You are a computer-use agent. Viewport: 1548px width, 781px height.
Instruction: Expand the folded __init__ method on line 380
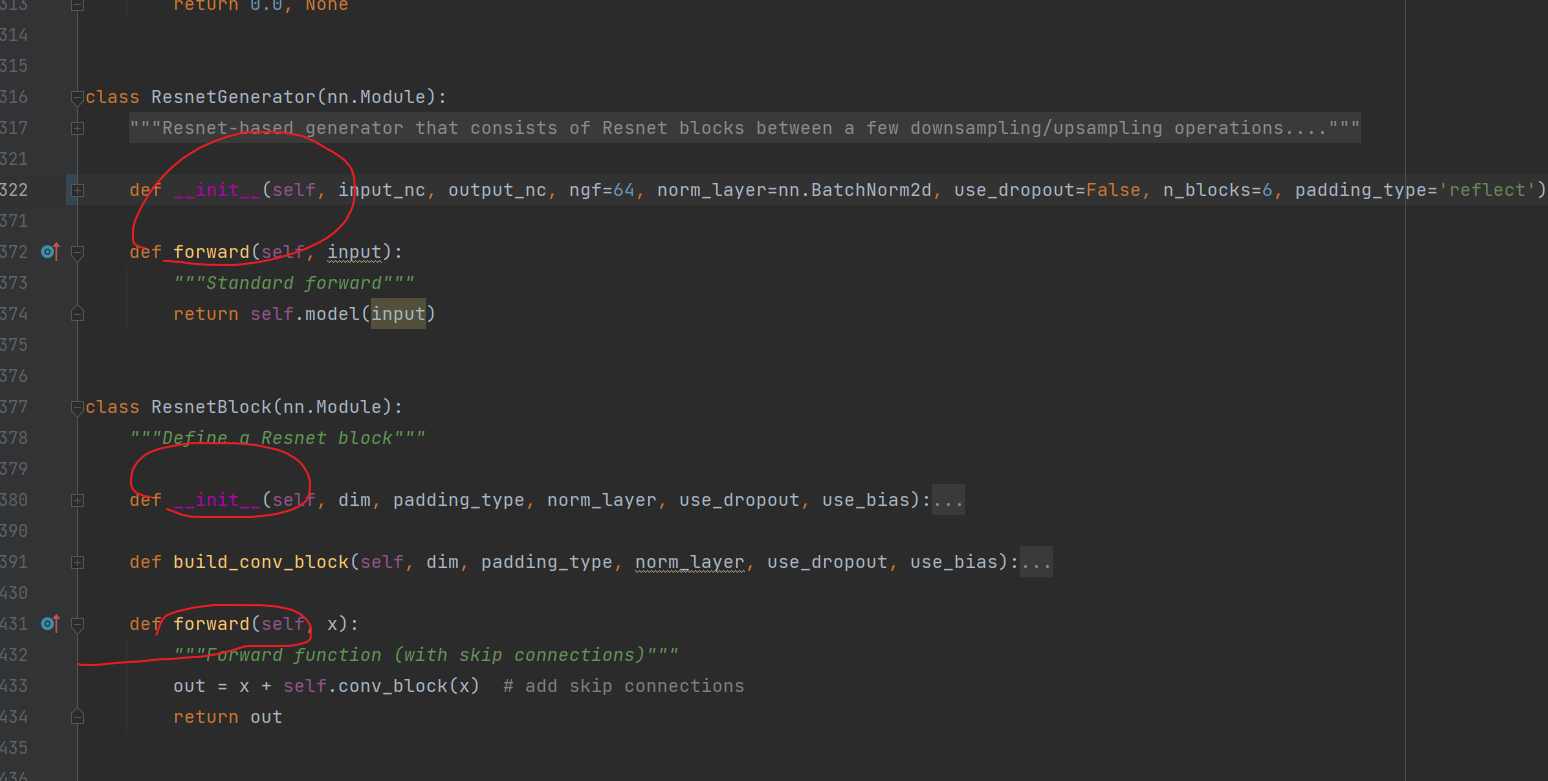tap(77, 500)
